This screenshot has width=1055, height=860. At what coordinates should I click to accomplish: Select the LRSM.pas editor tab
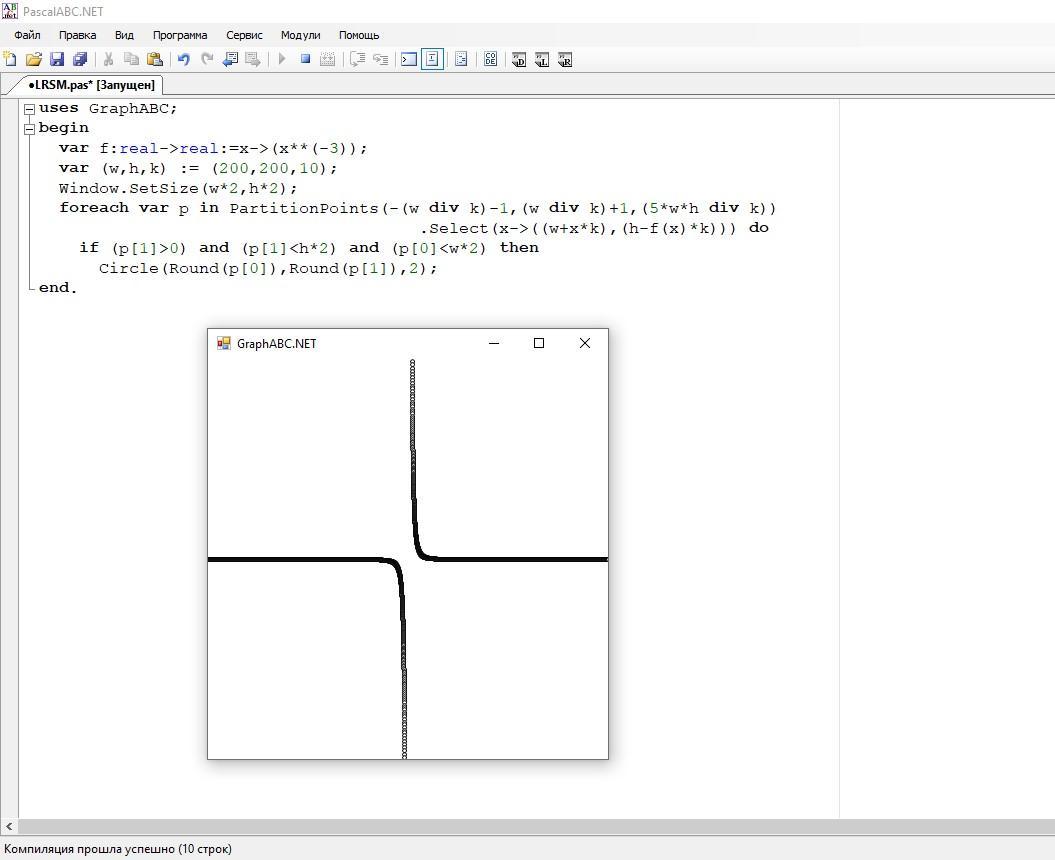coord(90,85)
